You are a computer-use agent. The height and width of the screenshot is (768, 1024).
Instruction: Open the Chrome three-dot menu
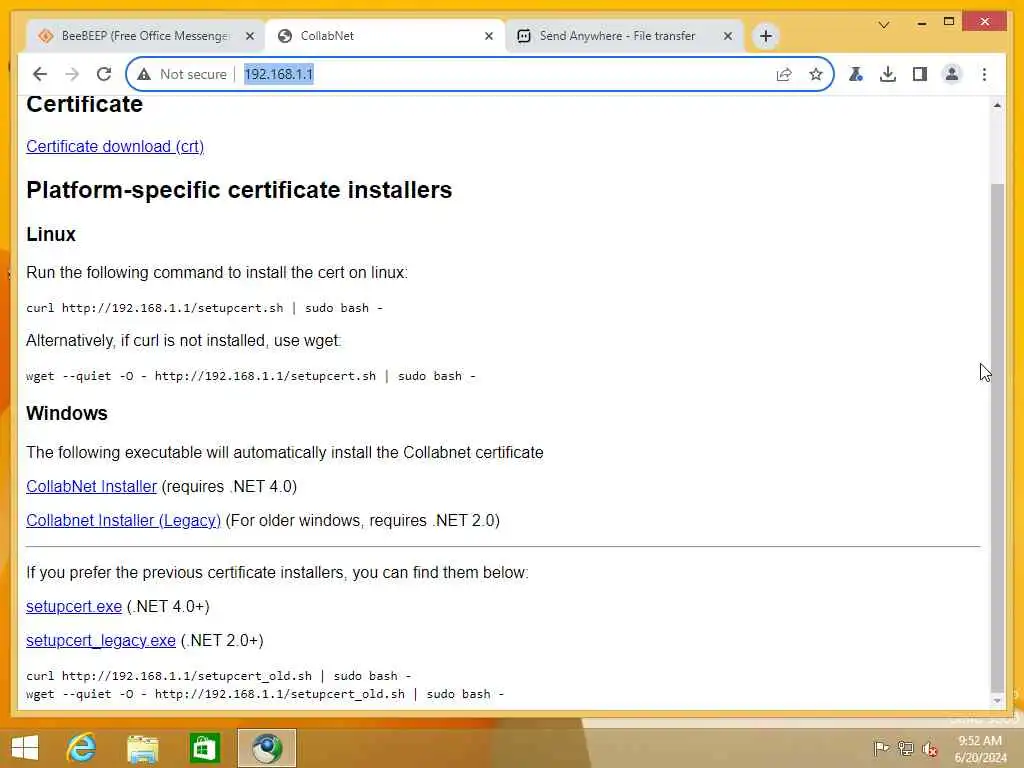(984, 74)
